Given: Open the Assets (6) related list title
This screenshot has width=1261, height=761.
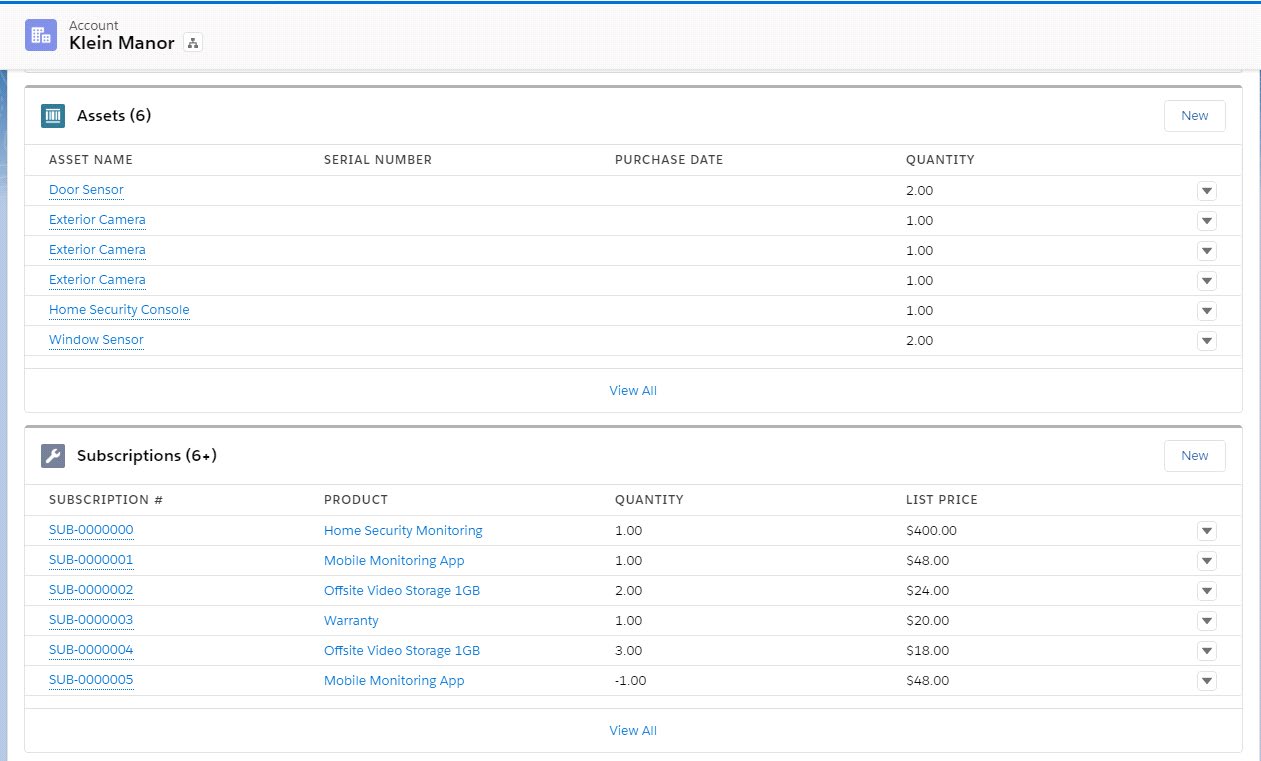Looking at the screenshot, I should coord(114,116).
